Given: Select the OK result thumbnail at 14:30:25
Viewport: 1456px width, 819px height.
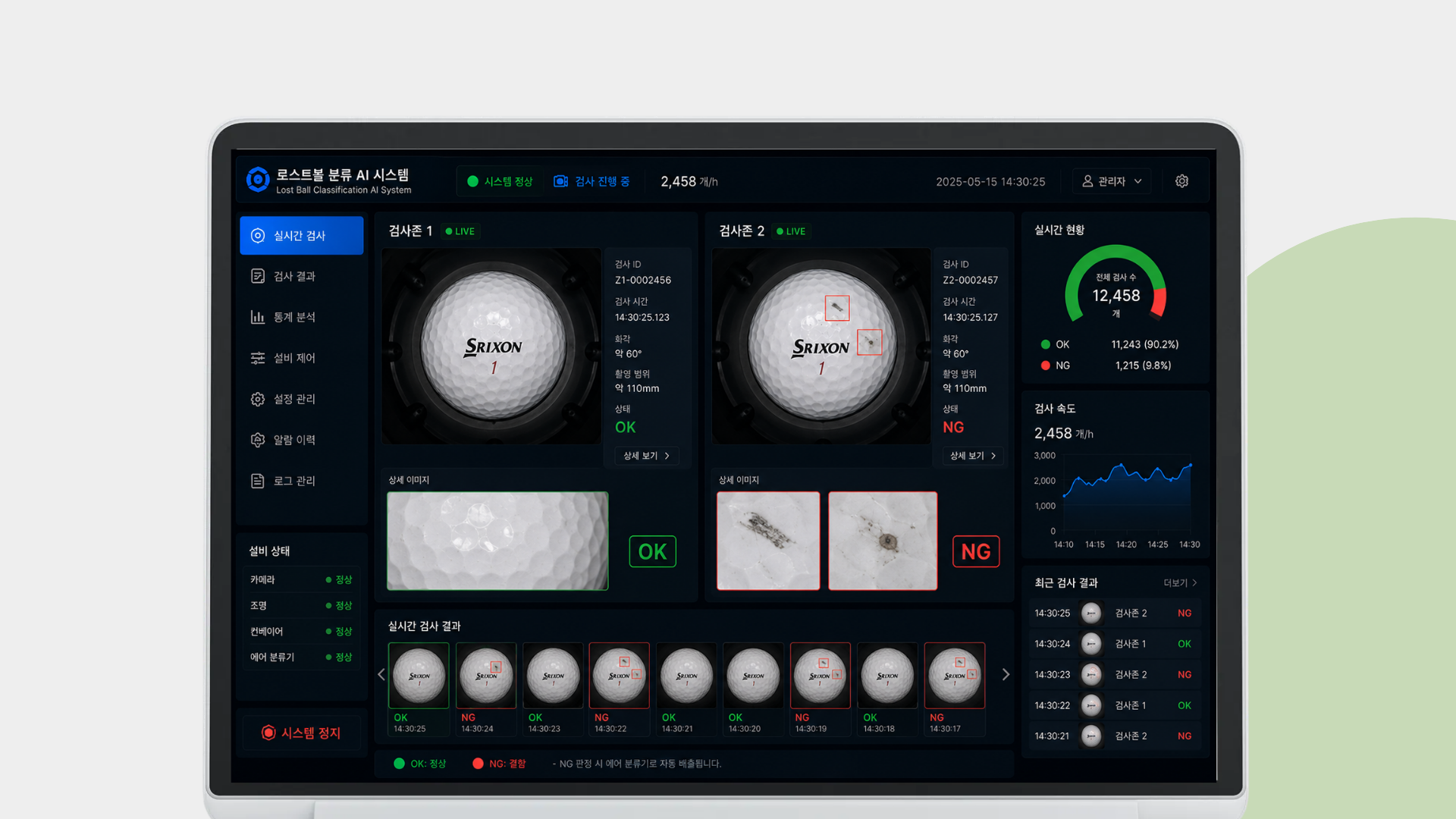Looking at the screenshot, I should 419,689.
